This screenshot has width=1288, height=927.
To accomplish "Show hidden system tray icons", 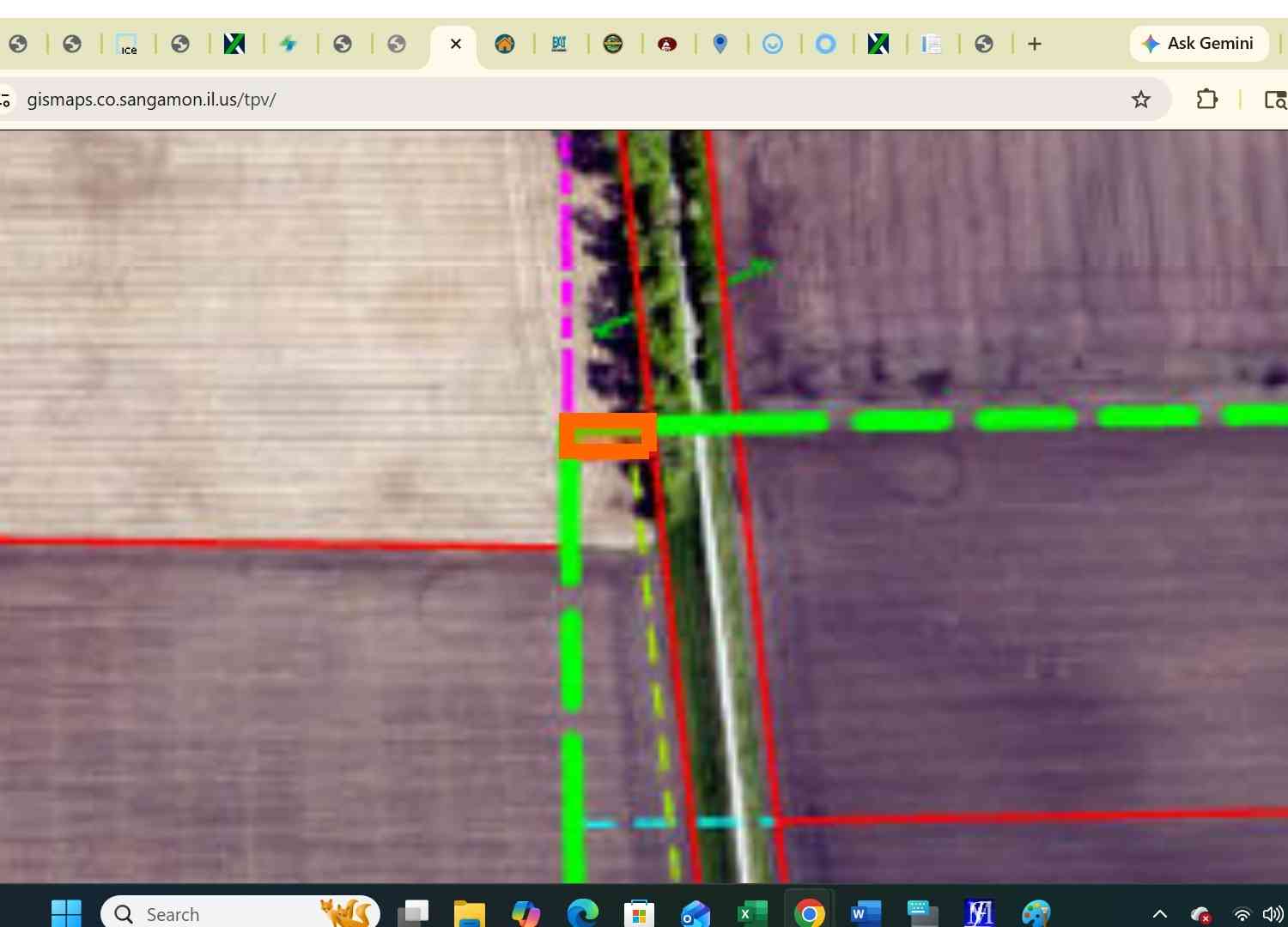I will click(x=1159, y=914).
